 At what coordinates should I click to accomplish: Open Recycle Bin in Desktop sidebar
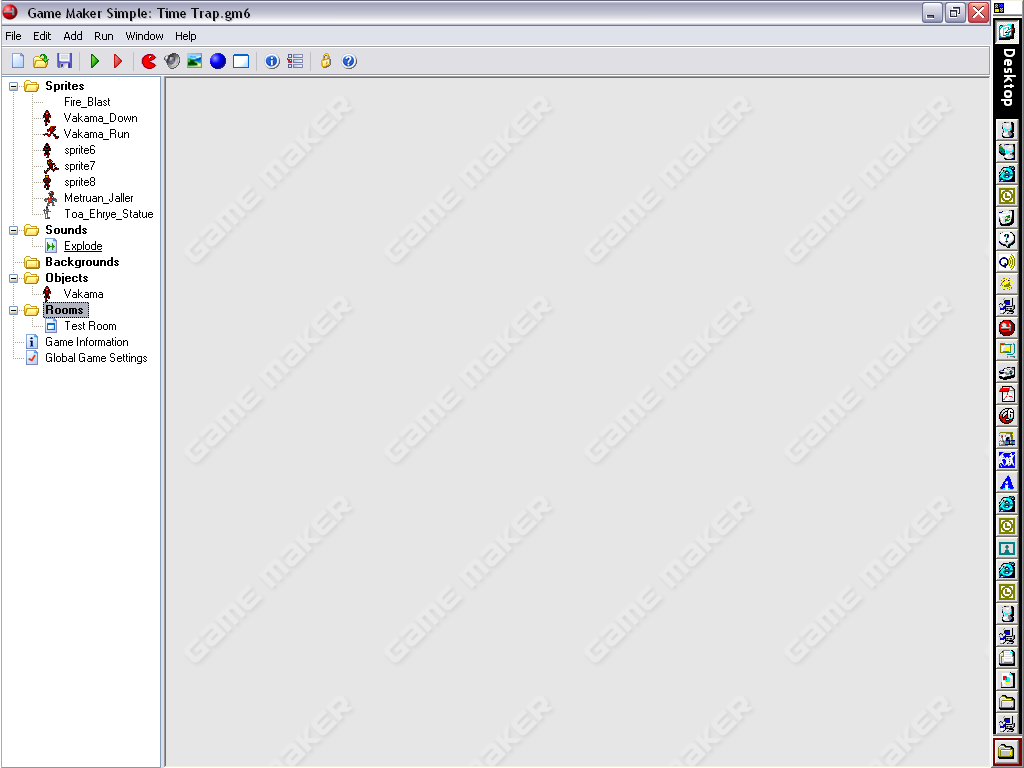point(1007,217)
